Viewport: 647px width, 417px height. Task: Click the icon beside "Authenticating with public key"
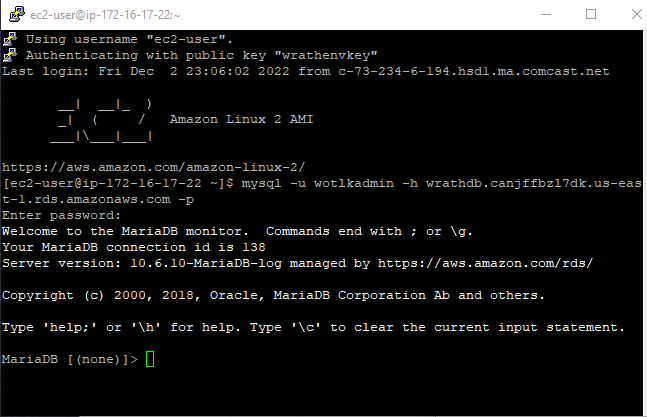click(x=9, y=55)
